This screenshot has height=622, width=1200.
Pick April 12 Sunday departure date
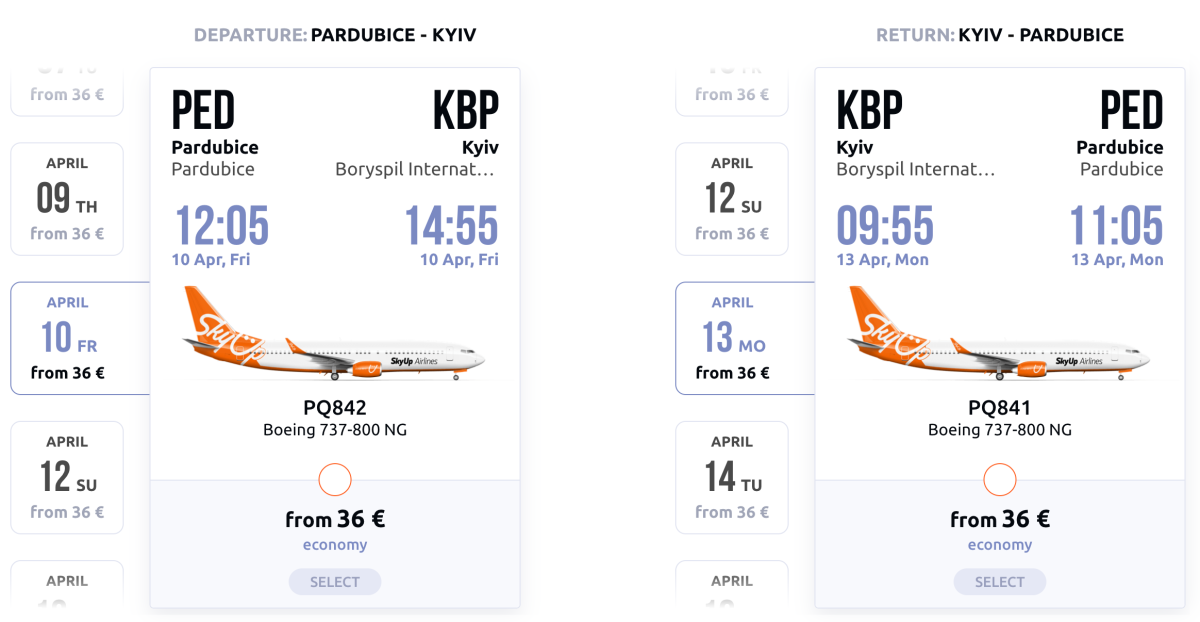click(x=67, y=477)
